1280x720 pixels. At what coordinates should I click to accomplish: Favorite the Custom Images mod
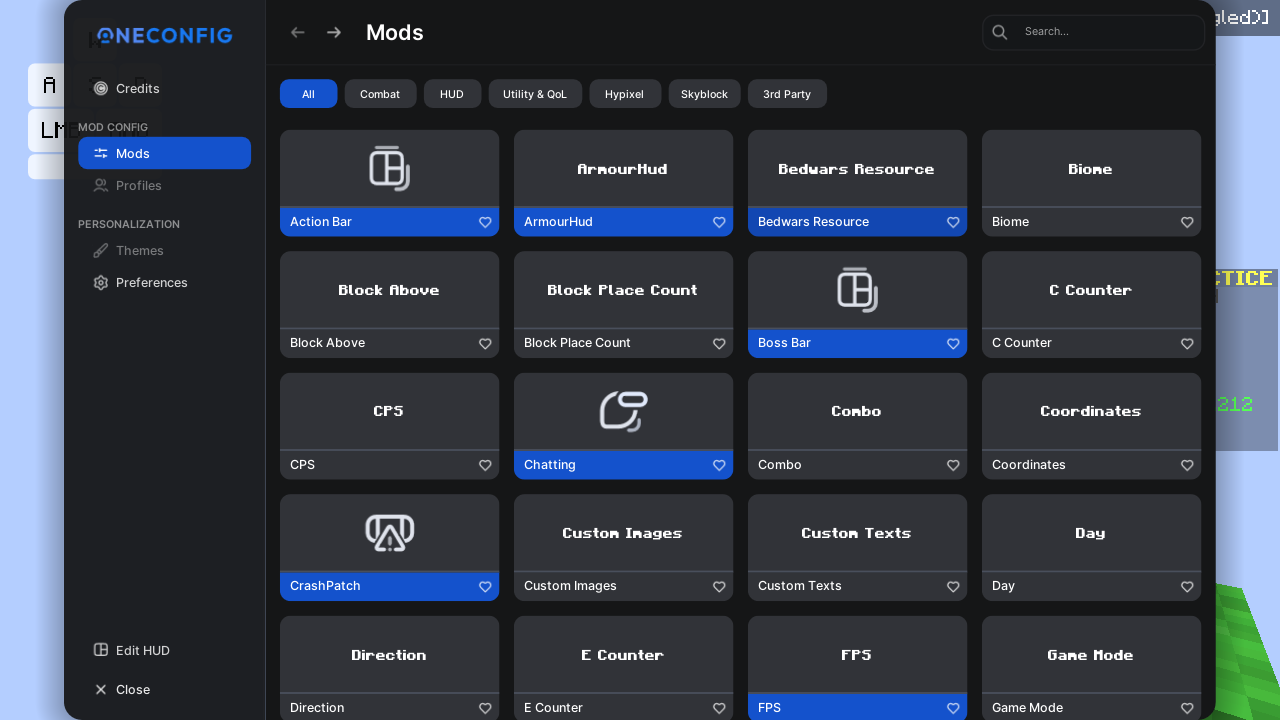point(719,587)
